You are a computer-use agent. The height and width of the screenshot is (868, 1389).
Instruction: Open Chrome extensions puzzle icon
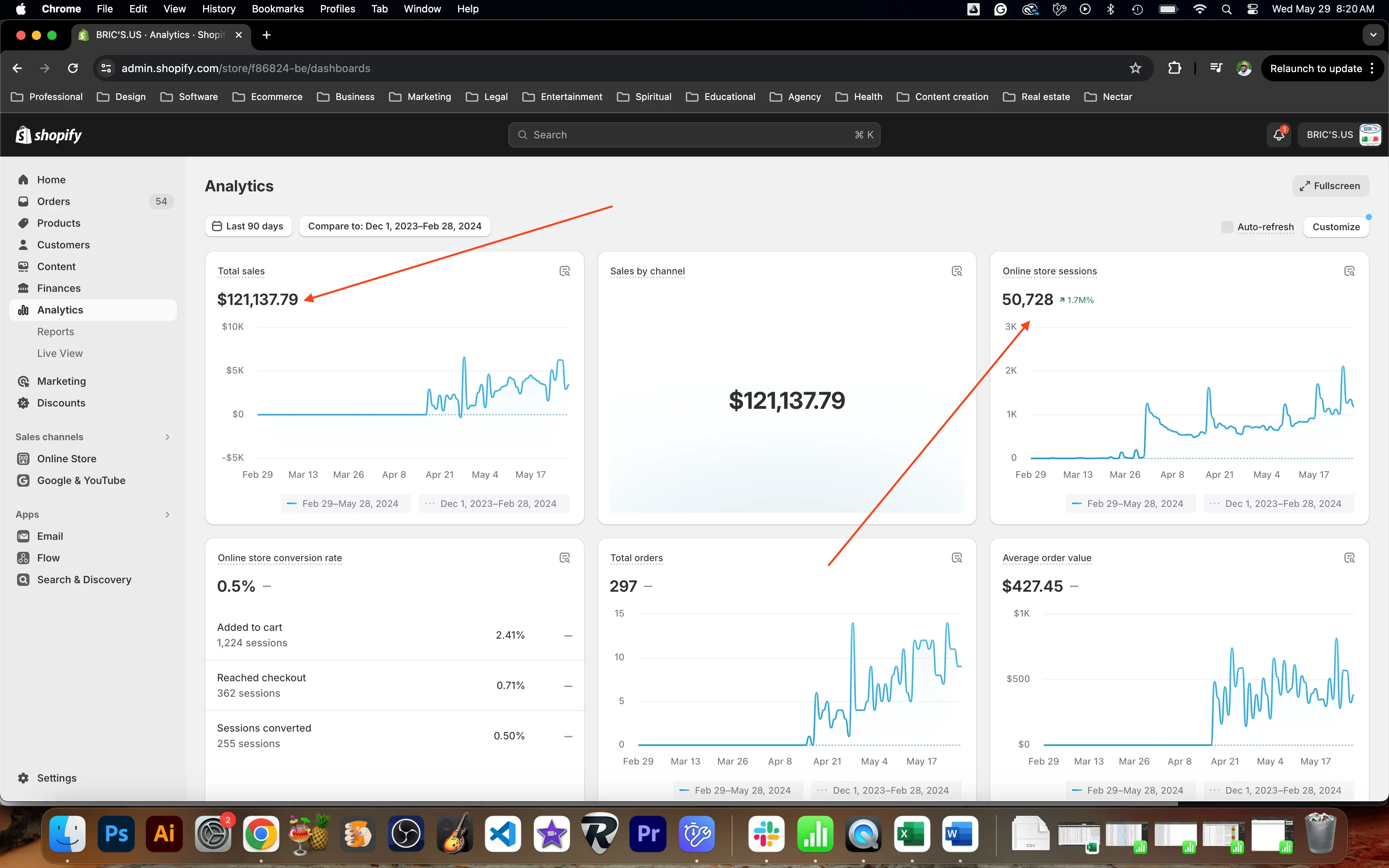tap(1174, 68)
